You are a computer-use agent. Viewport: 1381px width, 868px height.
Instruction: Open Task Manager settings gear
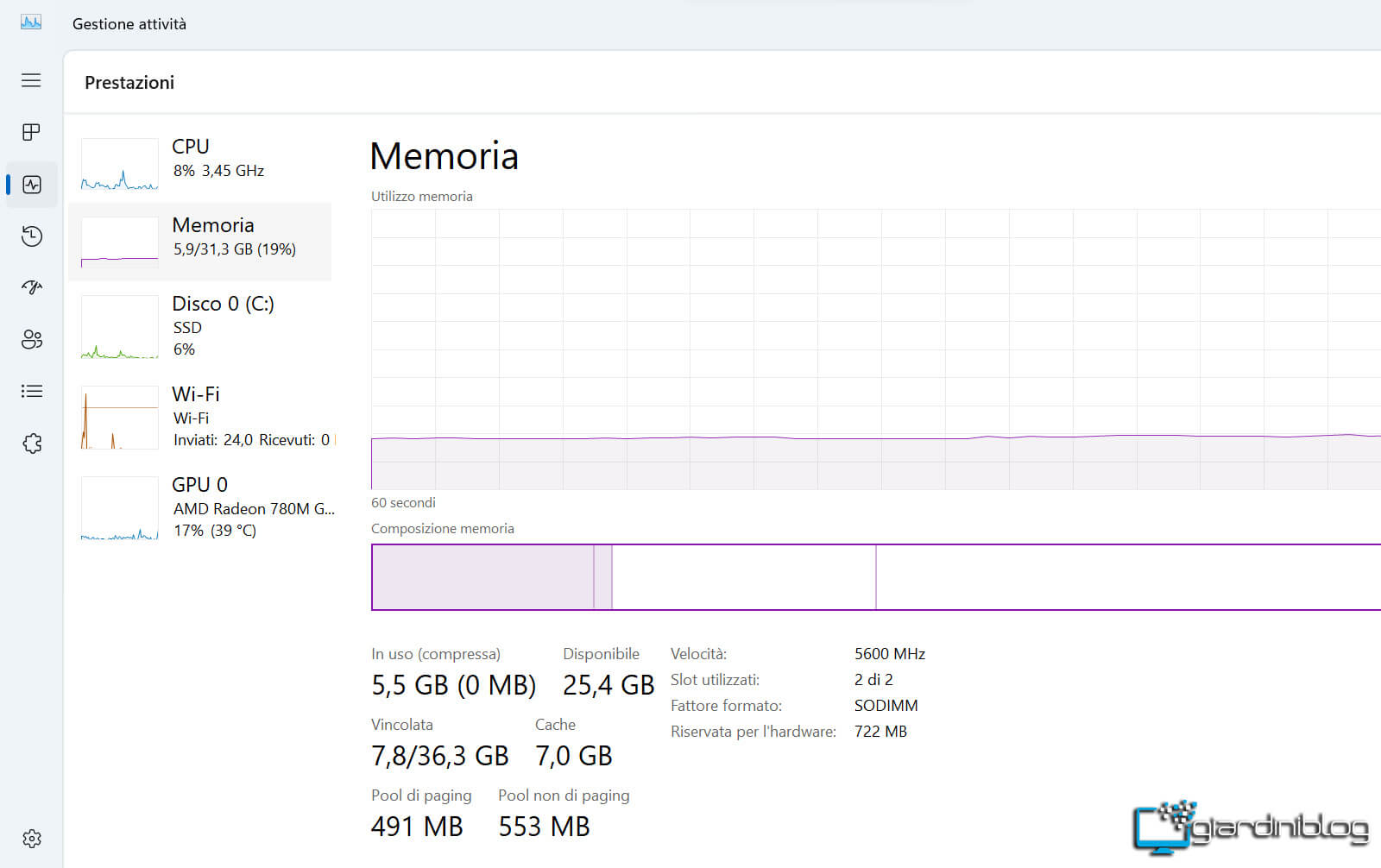point(32,839)
